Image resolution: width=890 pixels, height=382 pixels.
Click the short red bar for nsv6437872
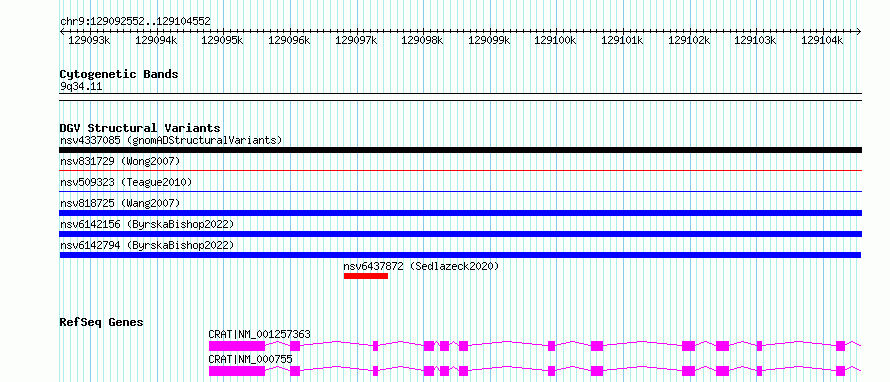point(366,276)
